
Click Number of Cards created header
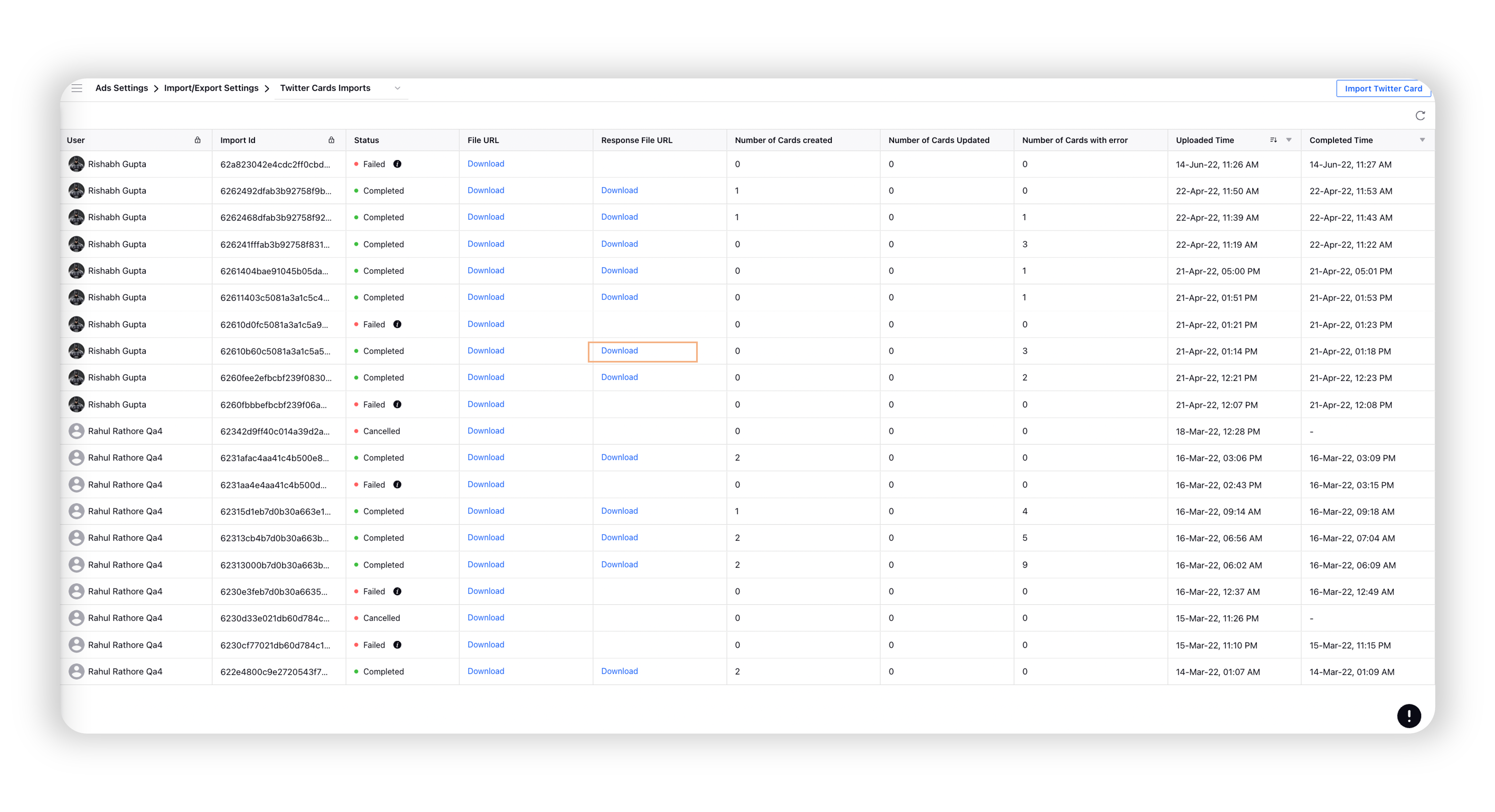783,140
